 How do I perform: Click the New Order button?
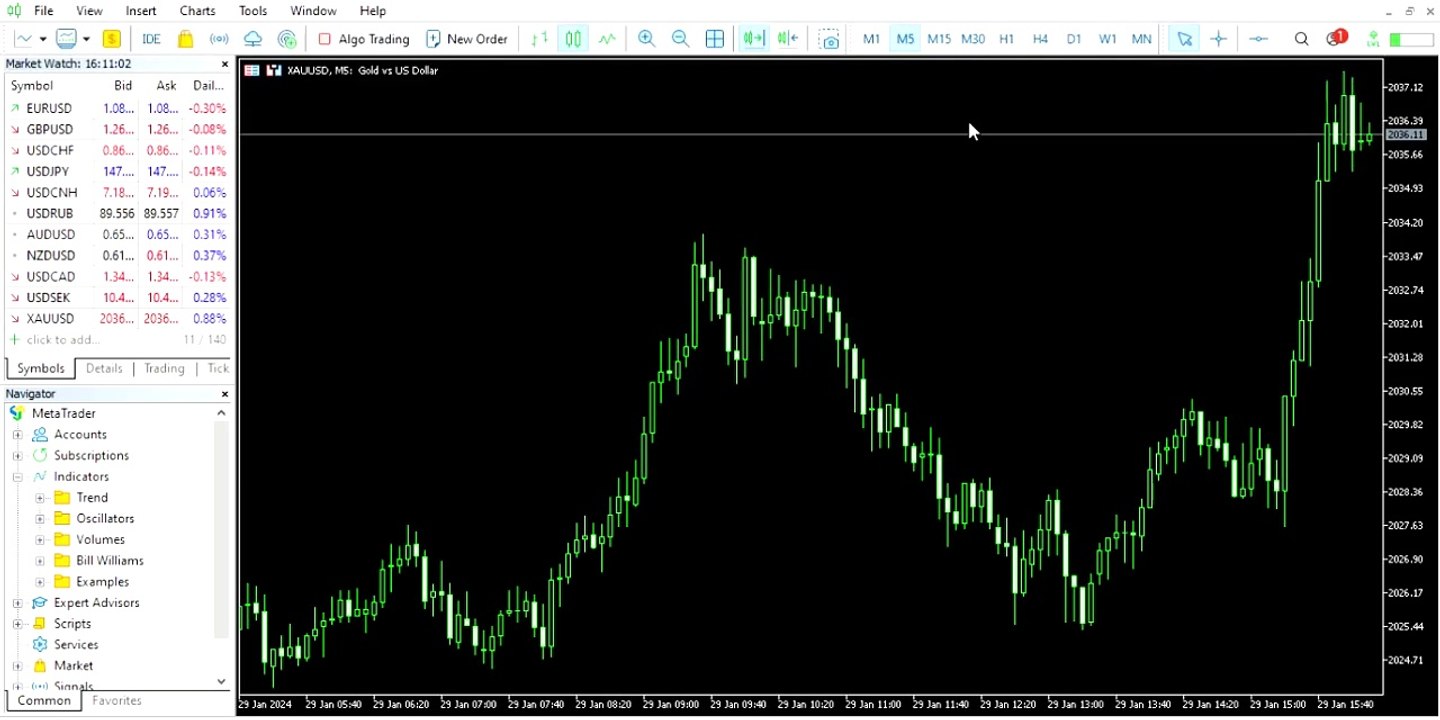[x=467, y=39]
